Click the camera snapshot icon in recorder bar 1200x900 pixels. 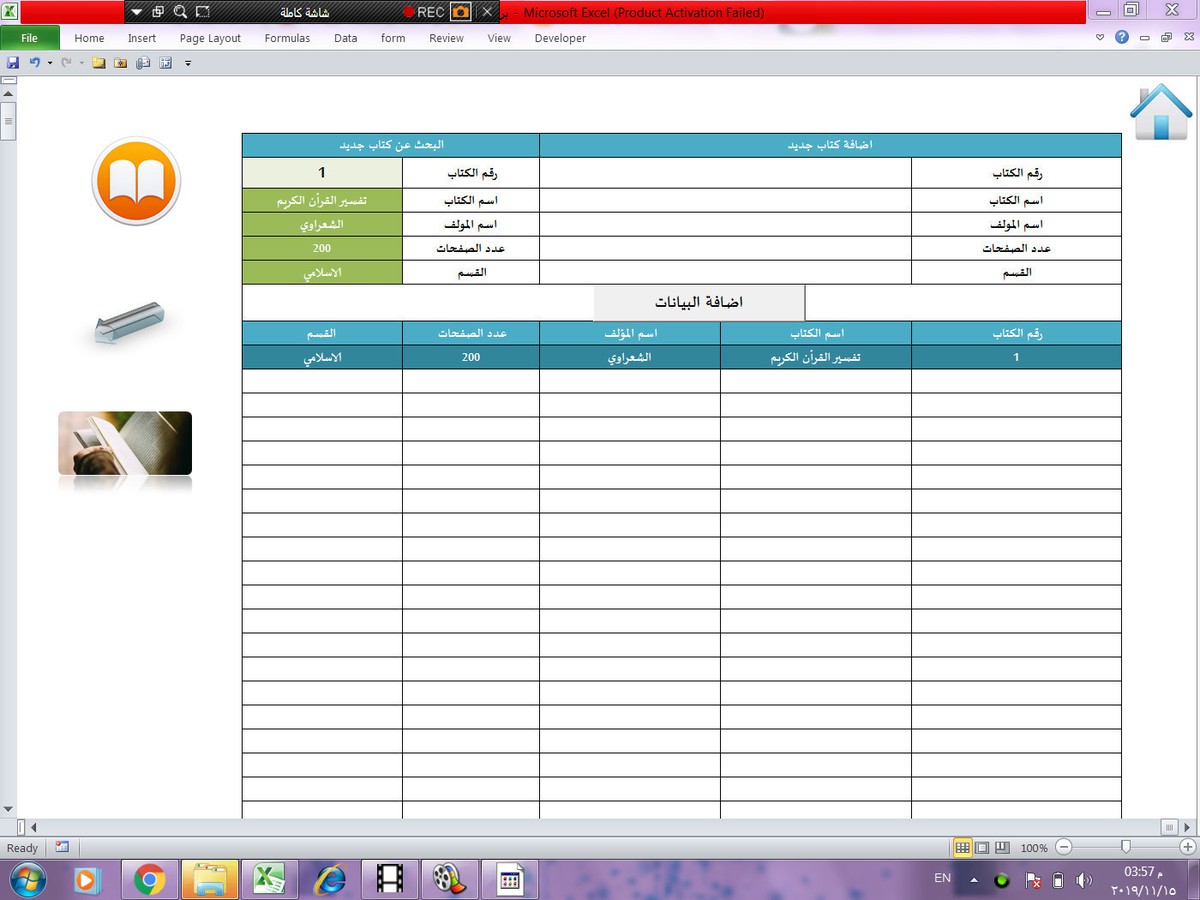[460, 12]
